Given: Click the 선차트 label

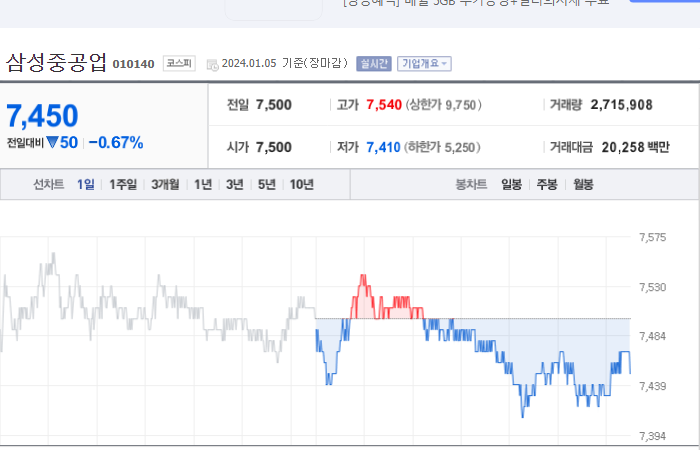Looking at the screenshot, I should [49, 184].
